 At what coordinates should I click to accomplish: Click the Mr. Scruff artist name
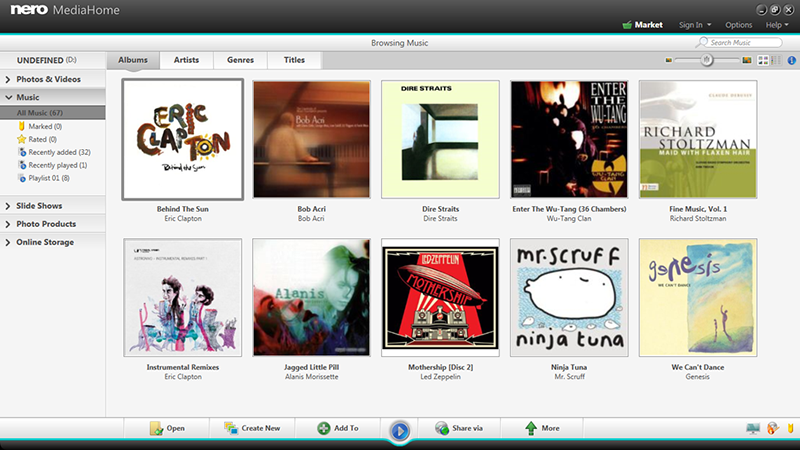[x=569, y=377]
